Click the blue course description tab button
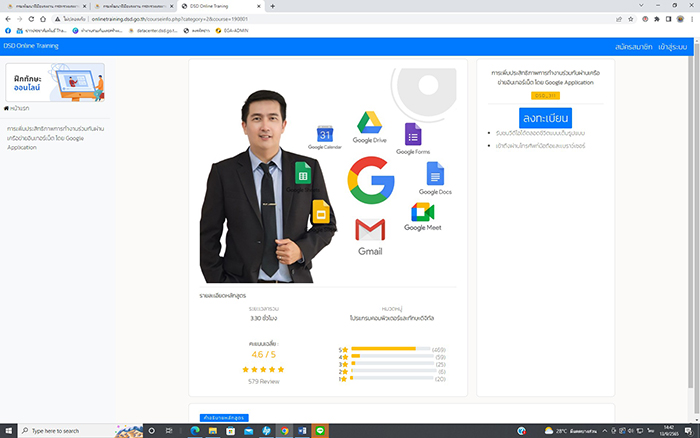This screenshot has height=438, width=700. pyautogui.click(x=224, y=418)
